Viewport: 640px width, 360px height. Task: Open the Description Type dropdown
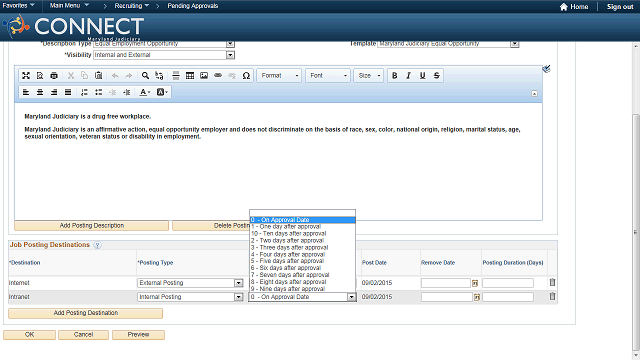pos(230,44)
